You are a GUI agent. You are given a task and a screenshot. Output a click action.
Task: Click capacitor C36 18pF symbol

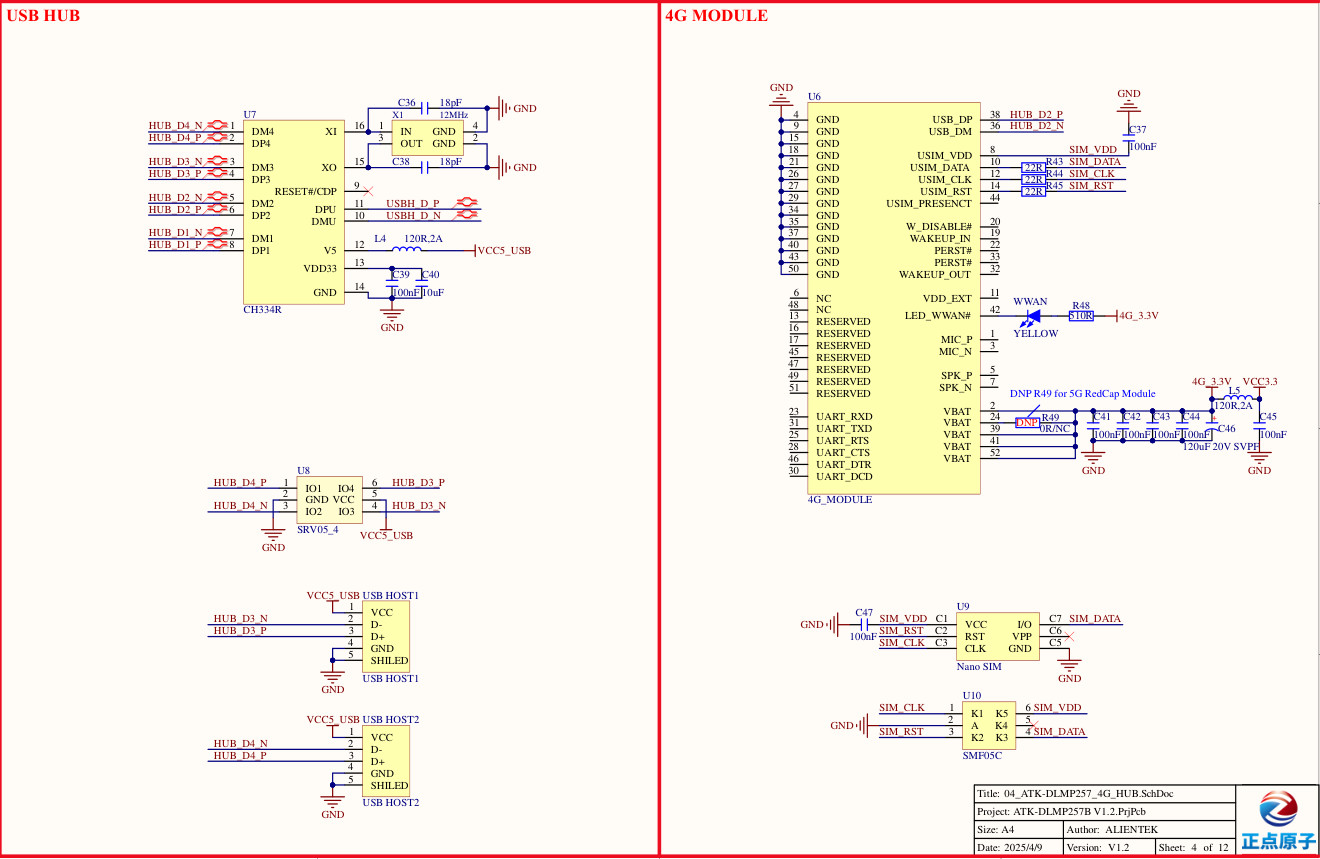[x=427, y=107]
